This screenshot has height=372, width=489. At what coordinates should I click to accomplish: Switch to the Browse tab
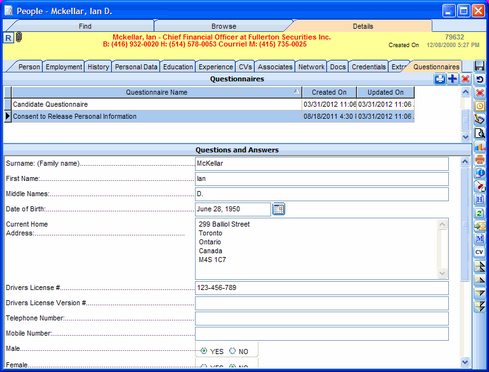point(224,26)
